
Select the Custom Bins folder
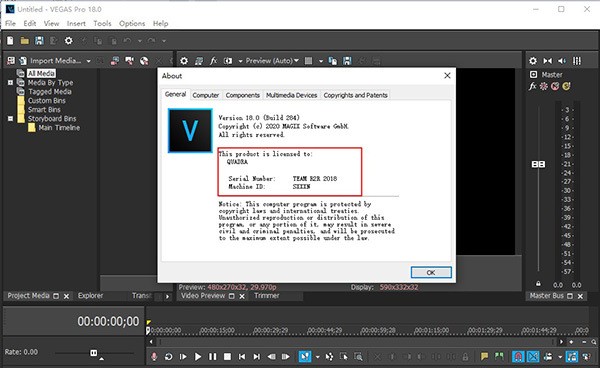[46, 101]
